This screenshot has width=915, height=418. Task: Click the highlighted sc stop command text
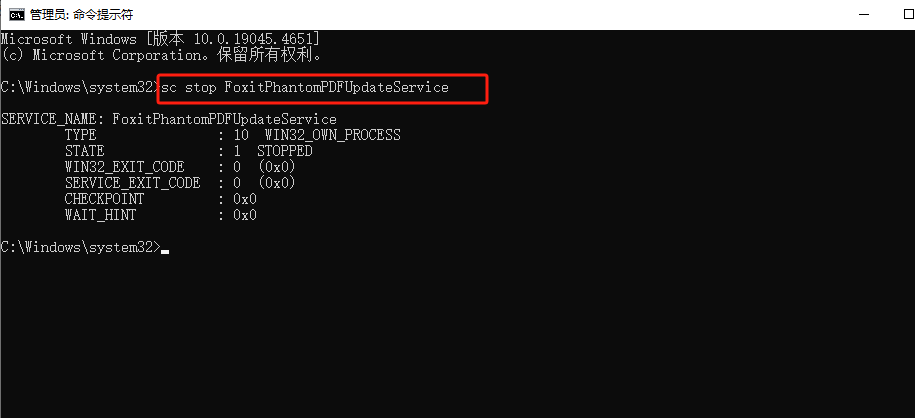coord(305,88)
